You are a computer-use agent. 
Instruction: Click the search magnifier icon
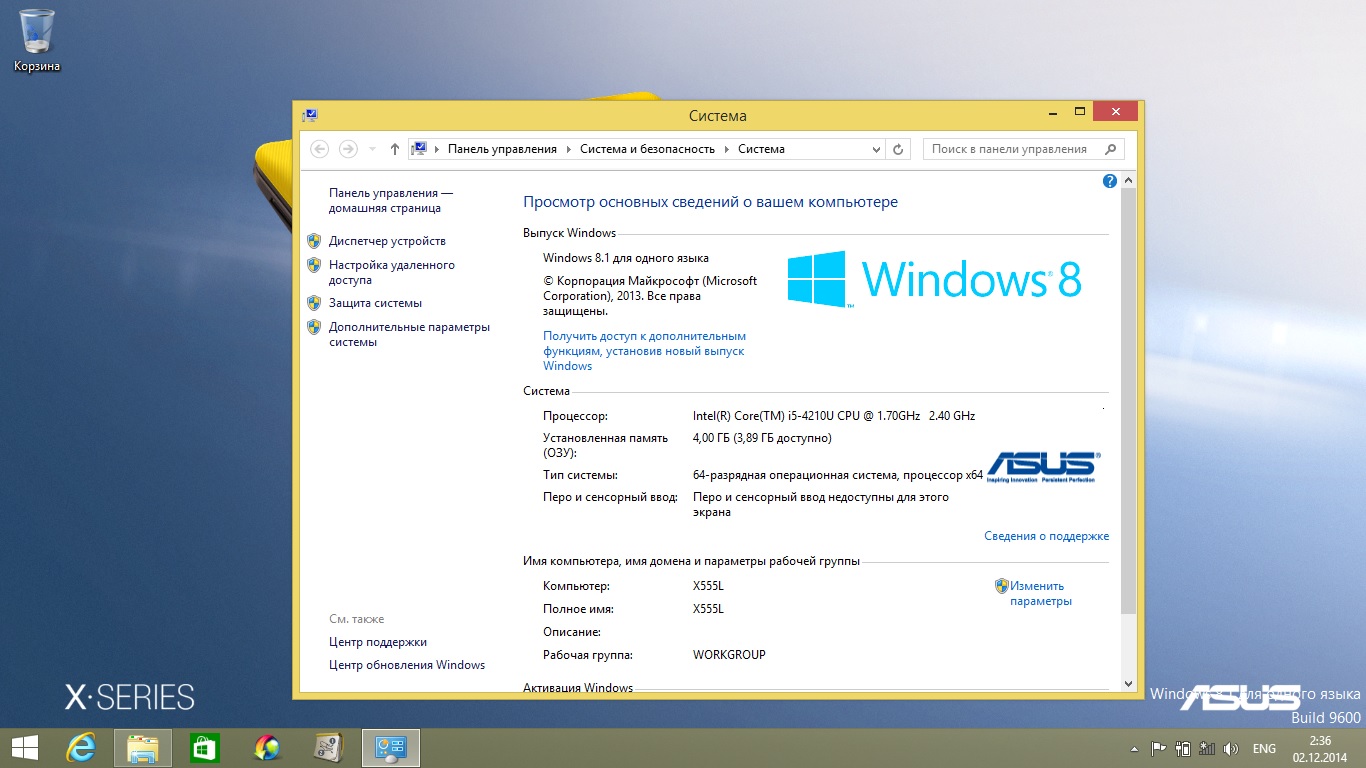pos(1110,149)
